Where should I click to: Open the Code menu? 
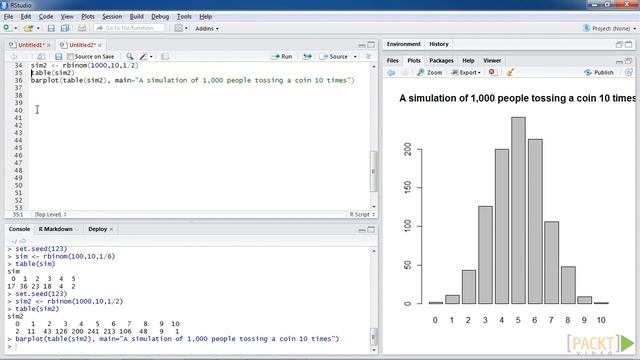tap(46, 17)
